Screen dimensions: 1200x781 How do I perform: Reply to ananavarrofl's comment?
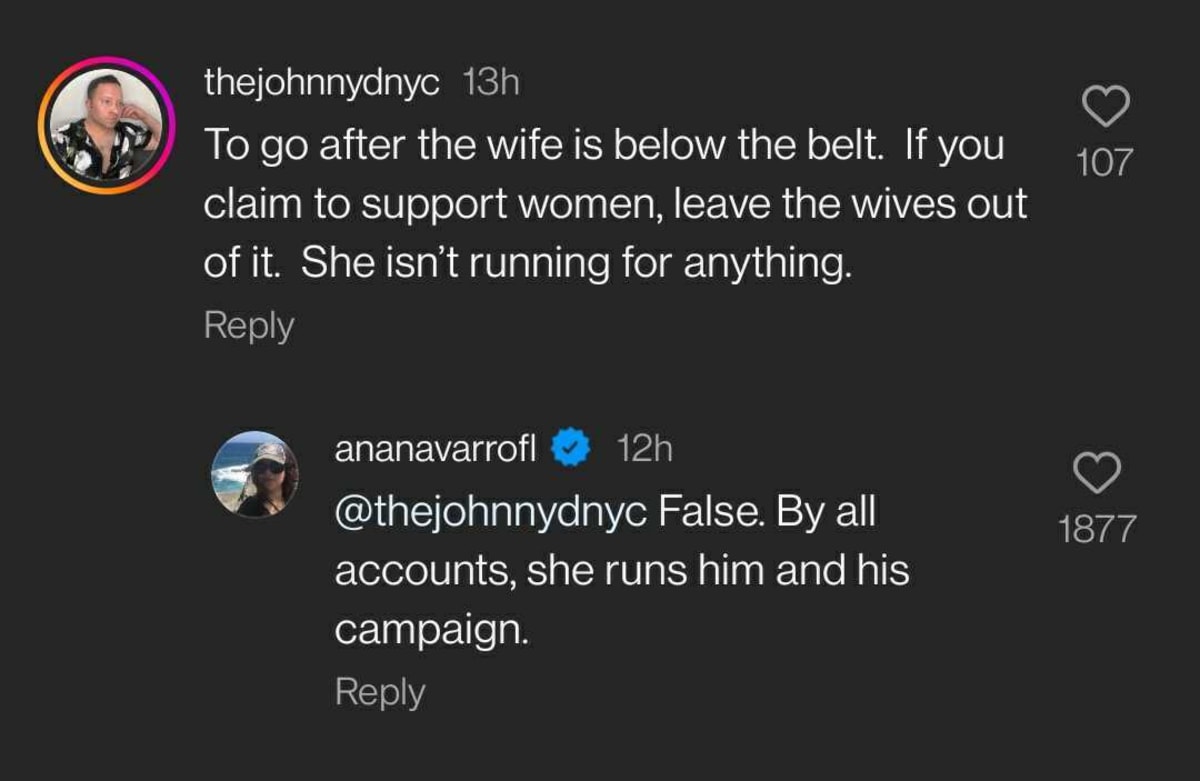click(x=380, y=691)
